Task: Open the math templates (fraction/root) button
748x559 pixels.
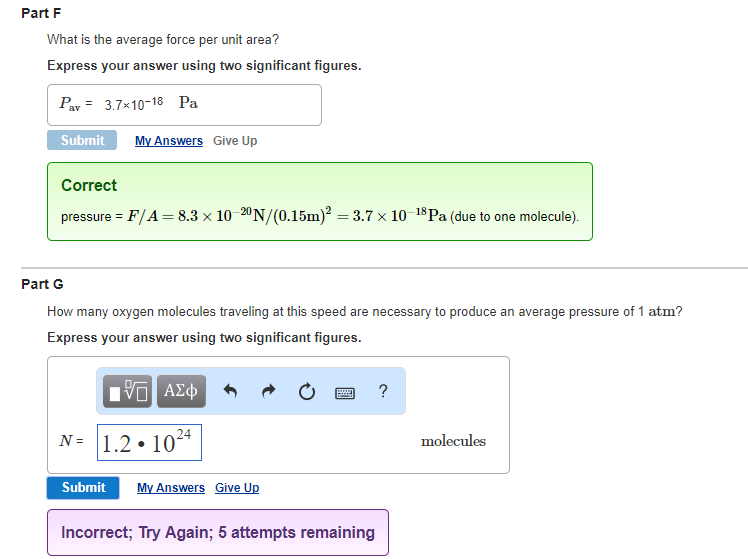Action: point(127,391)
